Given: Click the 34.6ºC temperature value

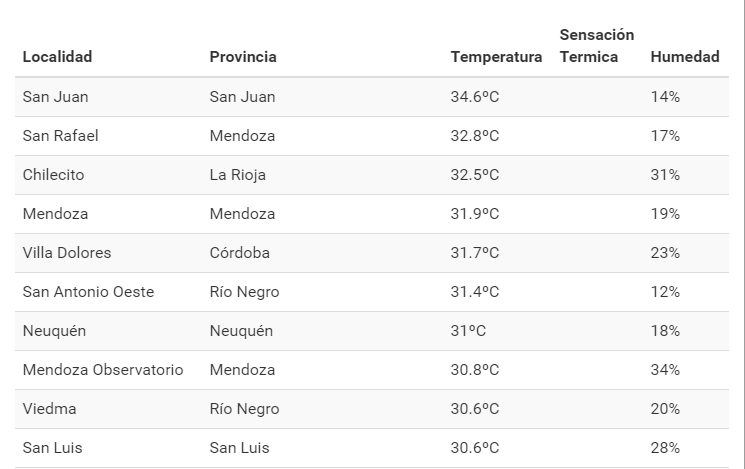Looking at the screenshot, I should pos(475,97).
